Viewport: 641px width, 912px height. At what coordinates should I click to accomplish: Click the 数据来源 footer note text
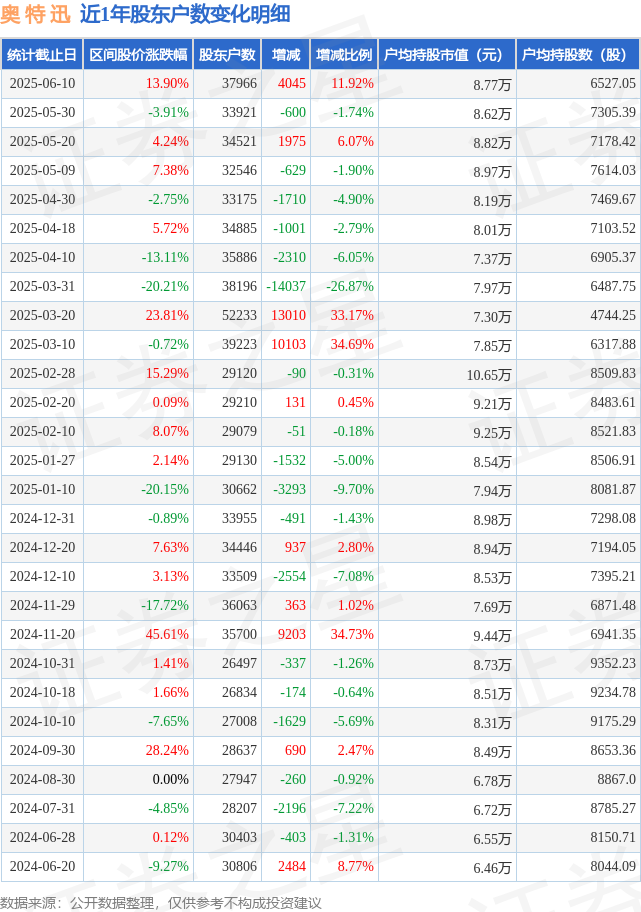pyautogui.click(x=161, y=903)
